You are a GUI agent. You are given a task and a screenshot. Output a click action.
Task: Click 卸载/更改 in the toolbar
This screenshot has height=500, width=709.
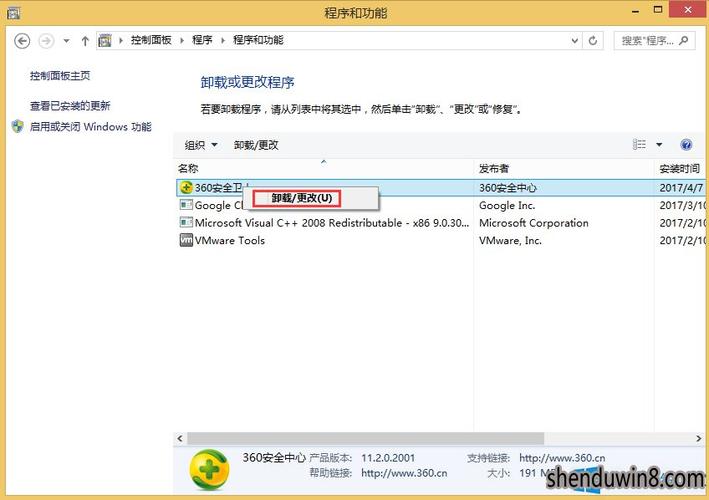tap(256, 145)
